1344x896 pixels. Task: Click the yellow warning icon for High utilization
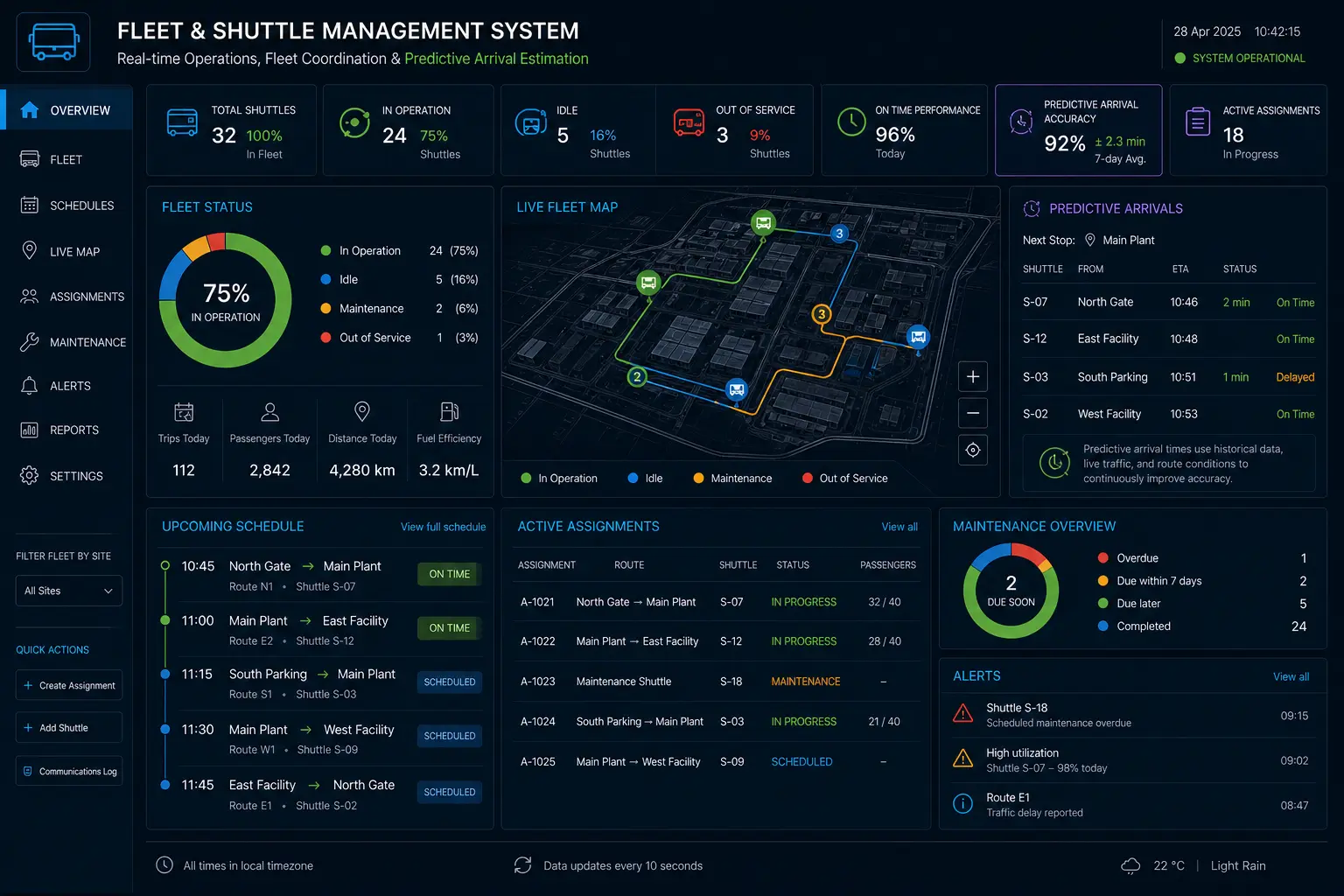[962, 759]
